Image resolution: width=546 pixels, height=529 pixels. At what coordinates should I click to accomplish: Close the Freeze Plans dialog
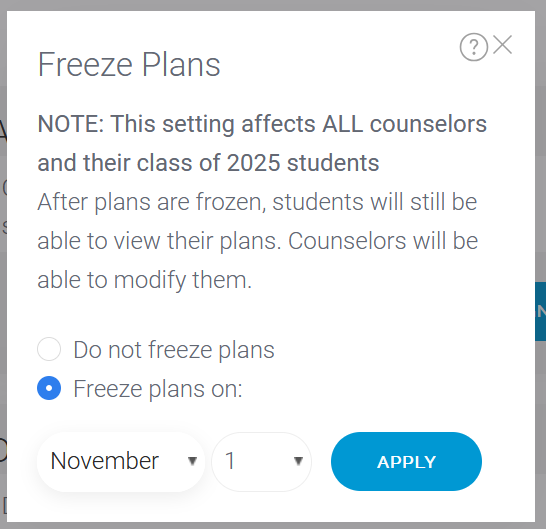(x=502, y=45)
